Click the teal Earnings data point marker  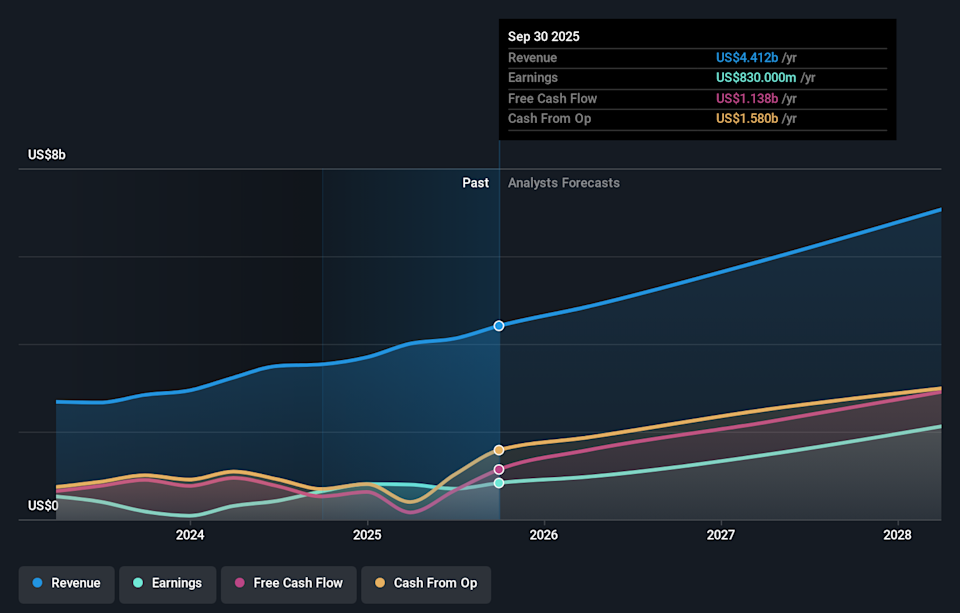pyautogui.click(x=499, y=483)
